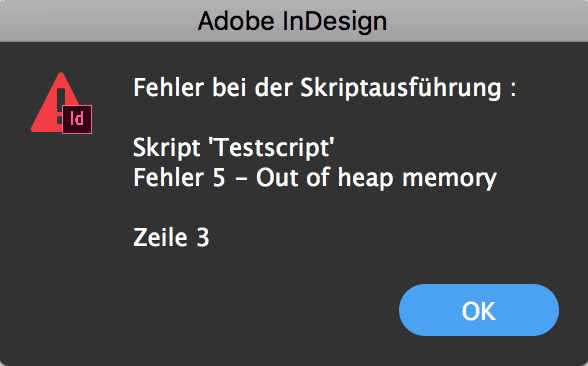Click the word 'Fehler' in the first line
Screen dimensions: 588x366
(x=169, y=87)
